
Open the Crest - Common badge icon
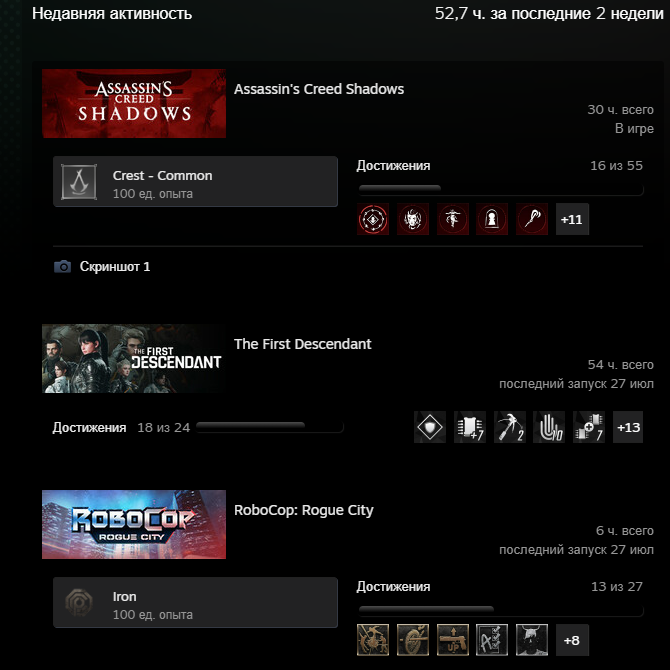[x=79, y=182]
